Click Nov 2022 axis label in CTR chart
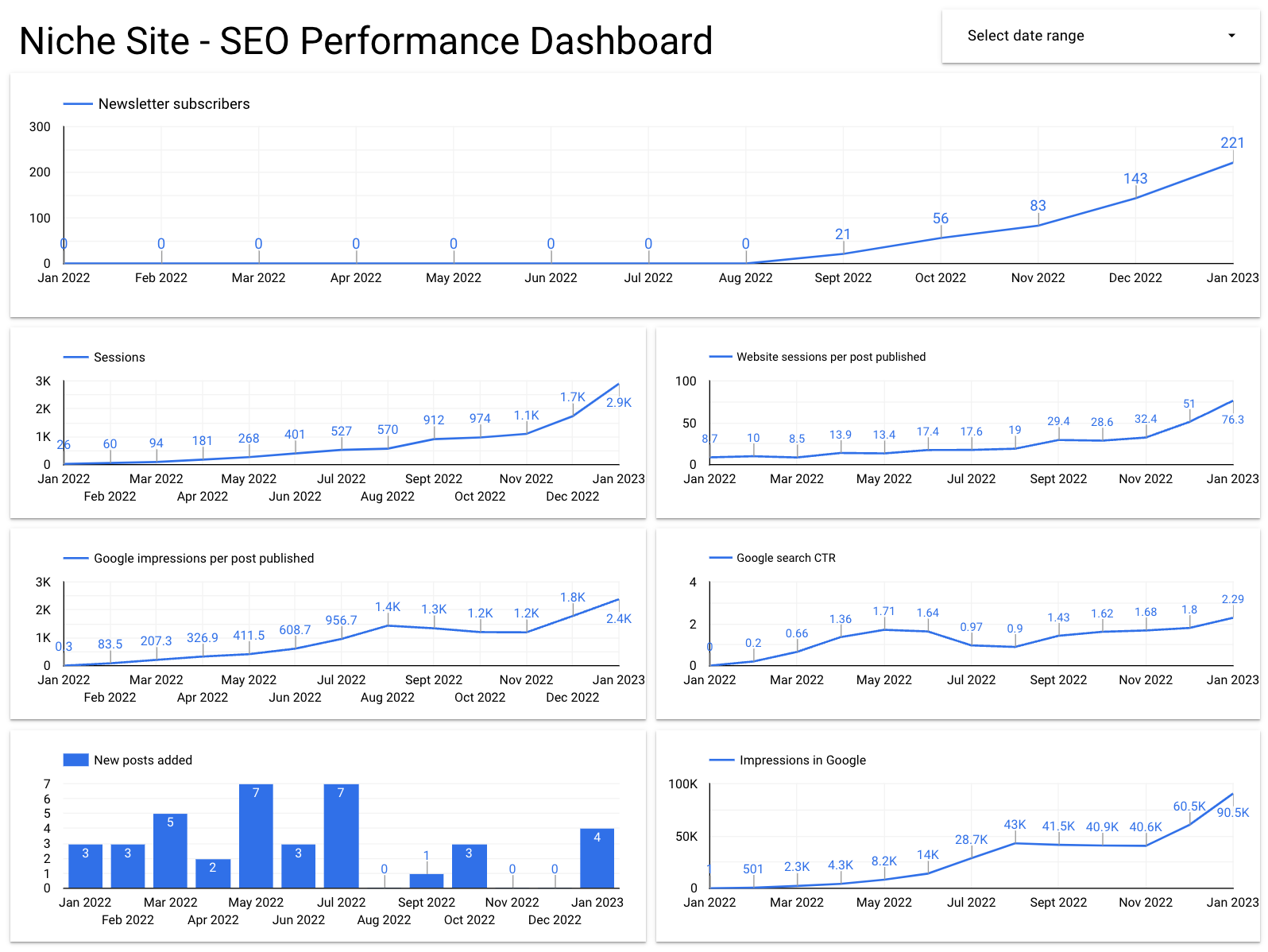Viewport: 1268px width, 952px height. click(x=1146, y=680)
